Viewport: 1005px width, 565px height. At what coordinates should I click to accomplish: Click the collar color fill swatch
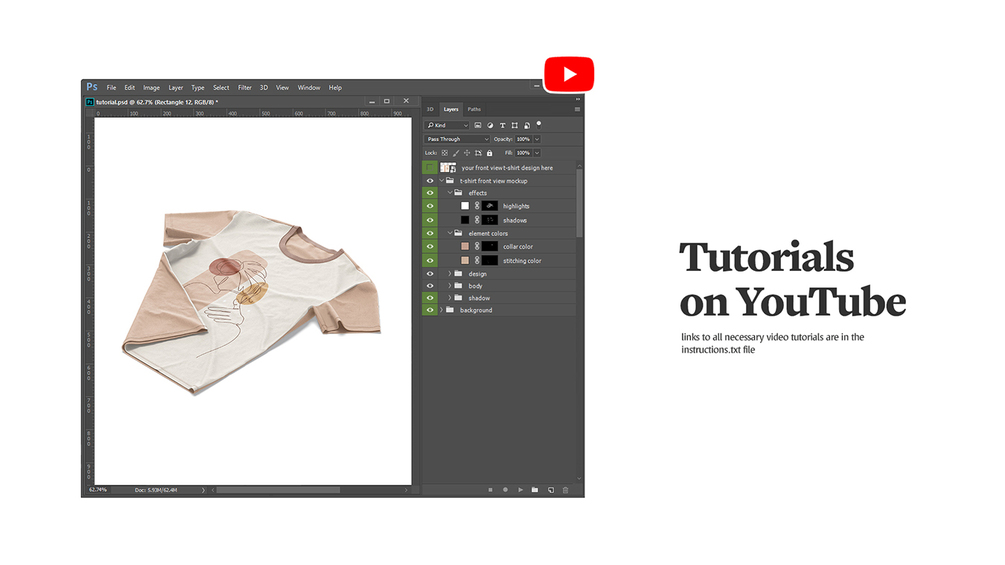coord(465,247)
